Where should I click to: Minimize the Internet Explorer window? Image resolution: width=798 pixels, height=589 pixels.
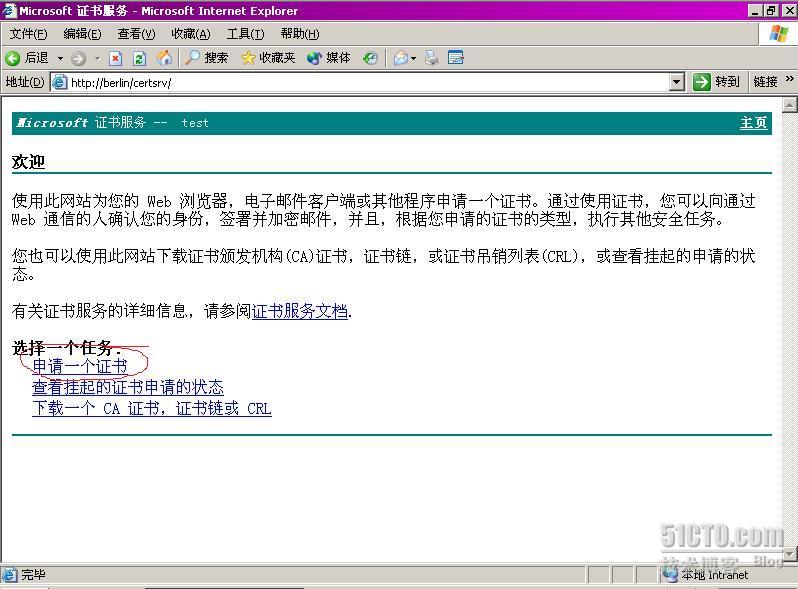click(755, 10)
